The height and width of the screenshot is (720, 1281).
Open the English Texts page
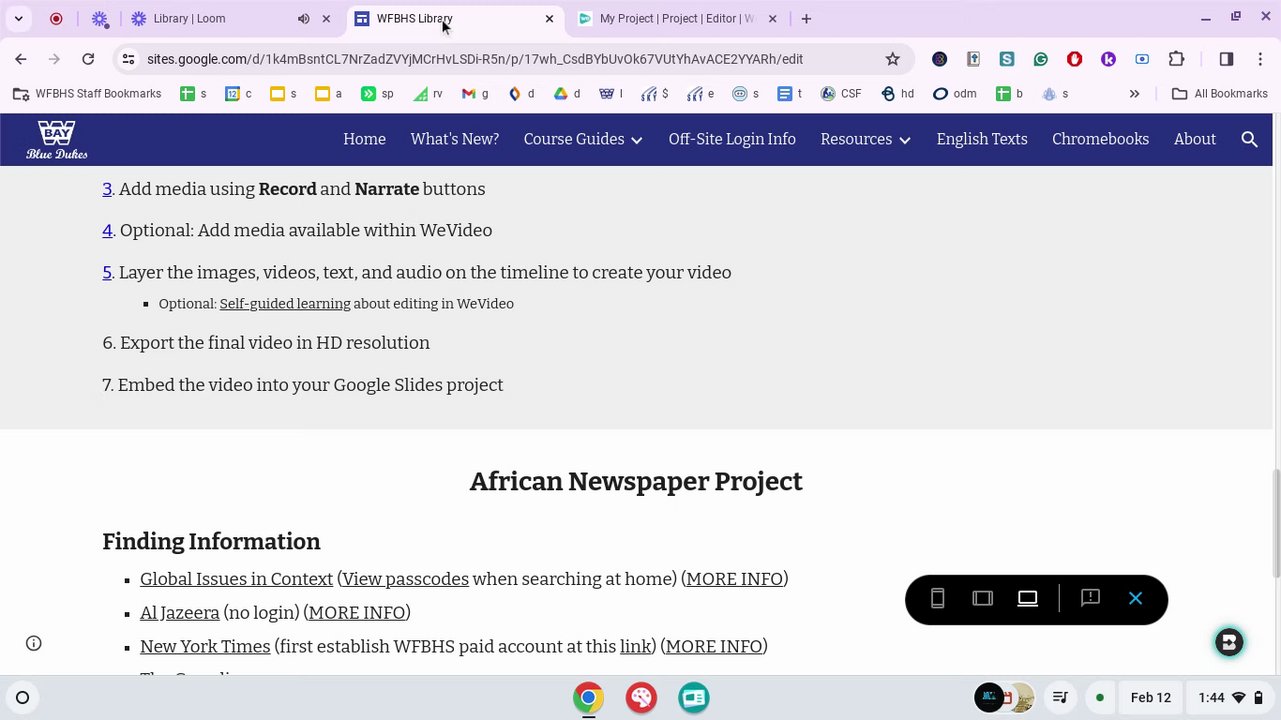pyautogui.click(x=981, y=139)
